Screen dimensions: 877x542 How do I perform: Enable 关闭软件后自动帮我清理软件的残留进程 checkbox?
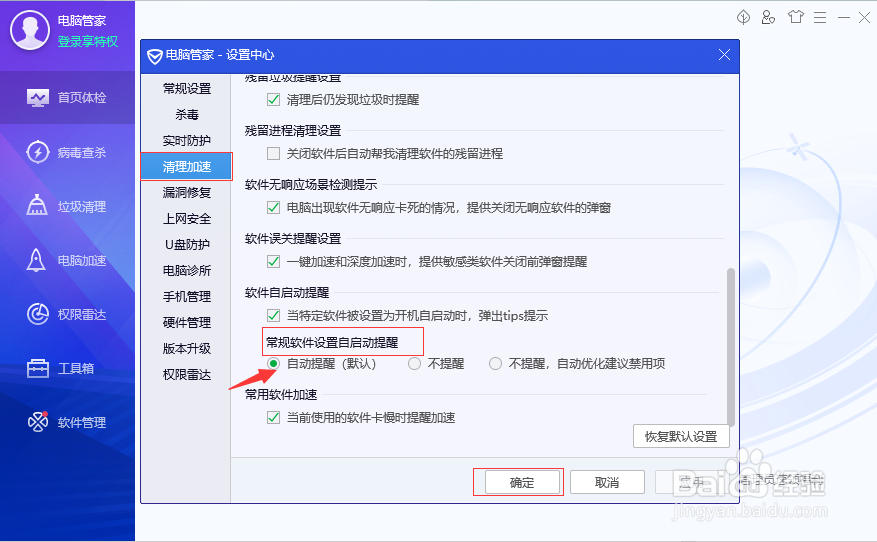point(274,153)
